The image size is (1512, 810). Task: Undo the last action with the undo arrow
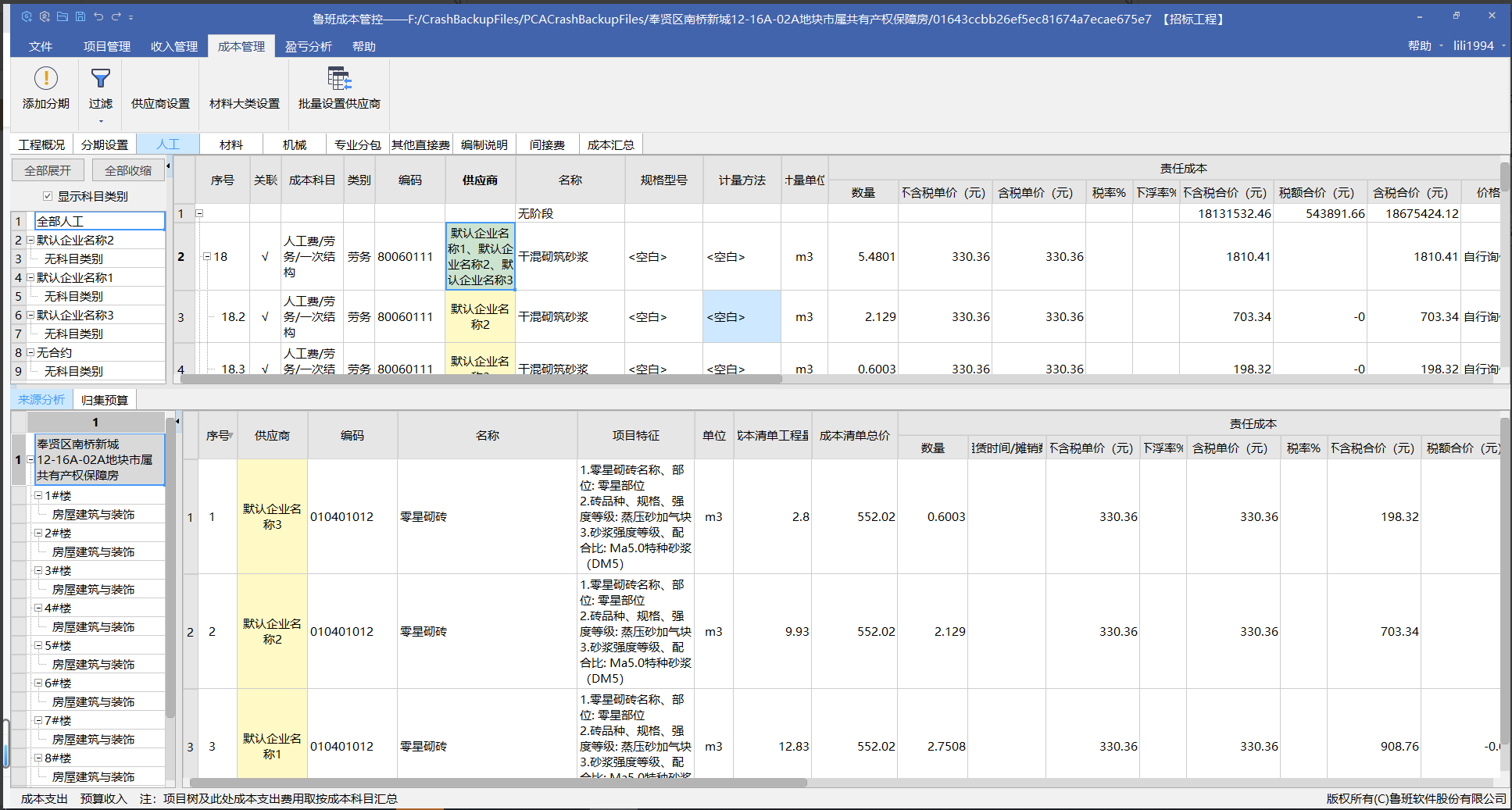click(x=98, y=16)
